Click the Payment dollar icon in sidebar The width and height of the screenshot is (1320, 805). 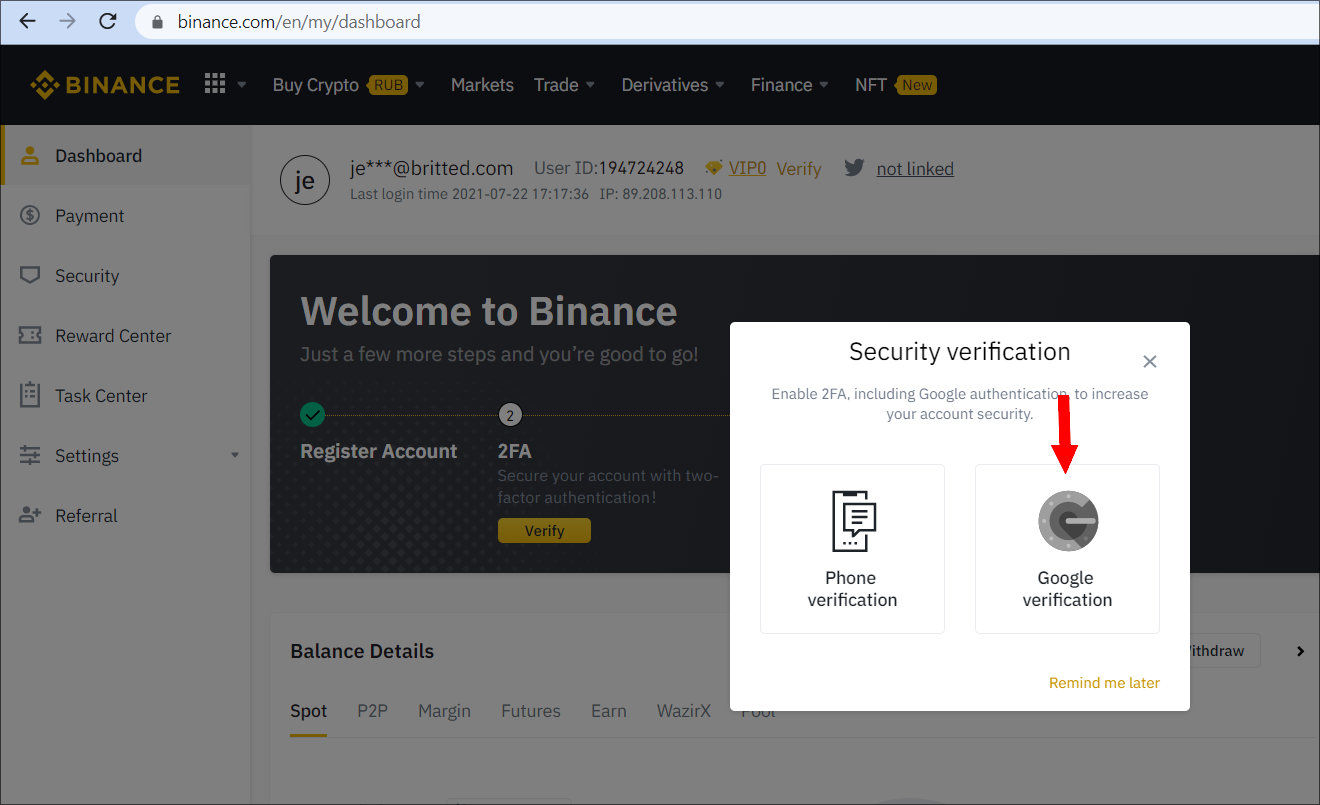[30, 216]
